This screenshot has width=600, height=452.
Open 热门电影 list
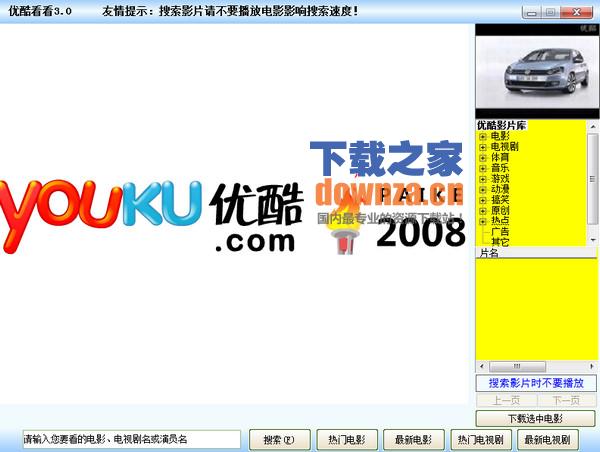tap(347, 440)
